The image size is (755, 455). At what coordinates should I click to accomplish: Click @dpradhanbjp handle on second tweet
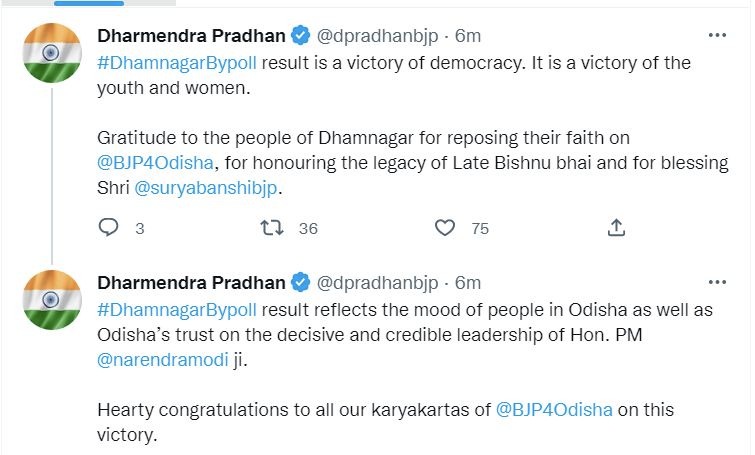[x=376, y=283]
